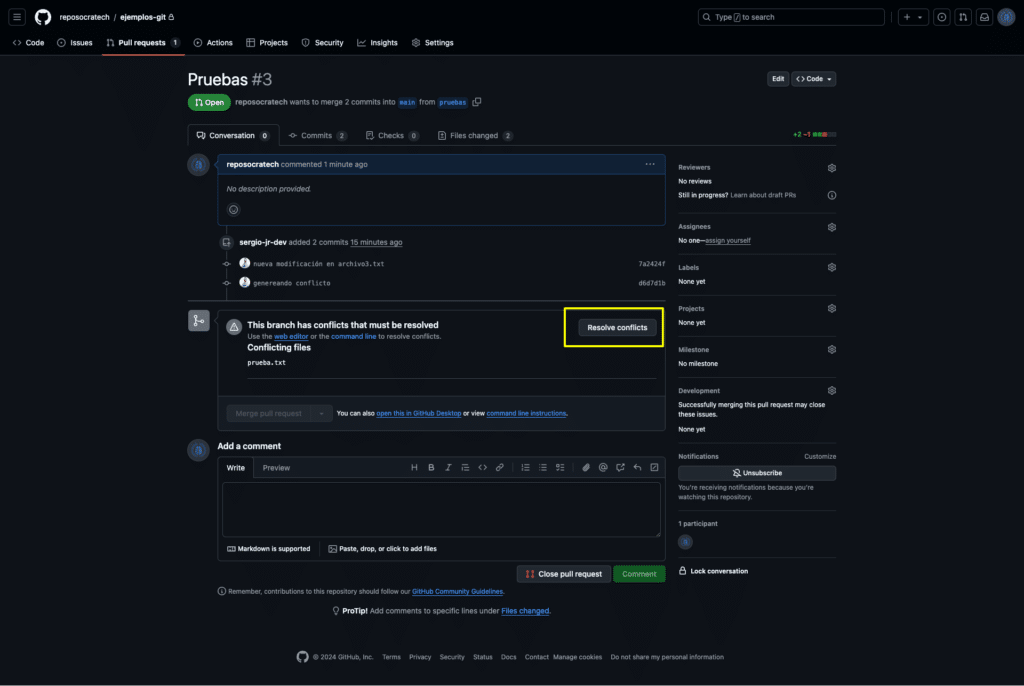Lock conversation link in sidebar
Viewport: 1024px width, 686px height.
tap(713, 571)
